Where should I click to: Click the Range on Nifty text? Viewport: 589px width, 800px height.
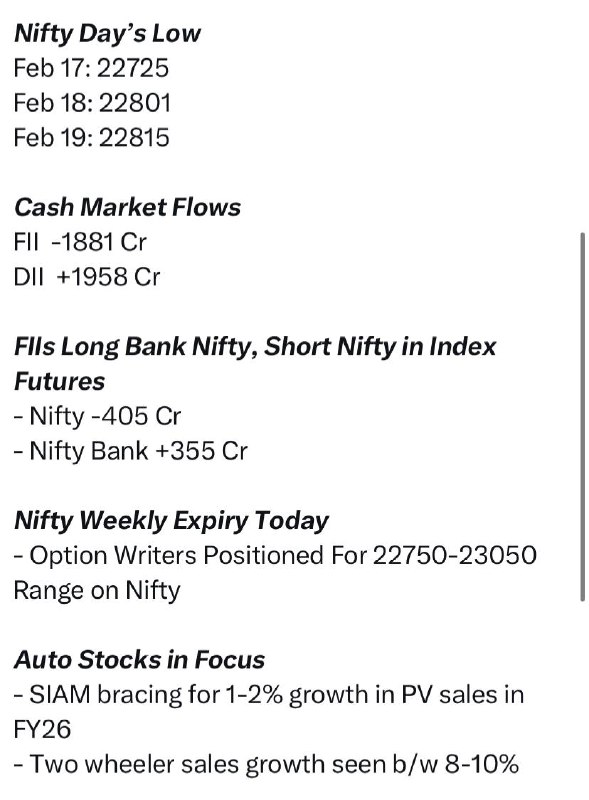coord(97,590)
